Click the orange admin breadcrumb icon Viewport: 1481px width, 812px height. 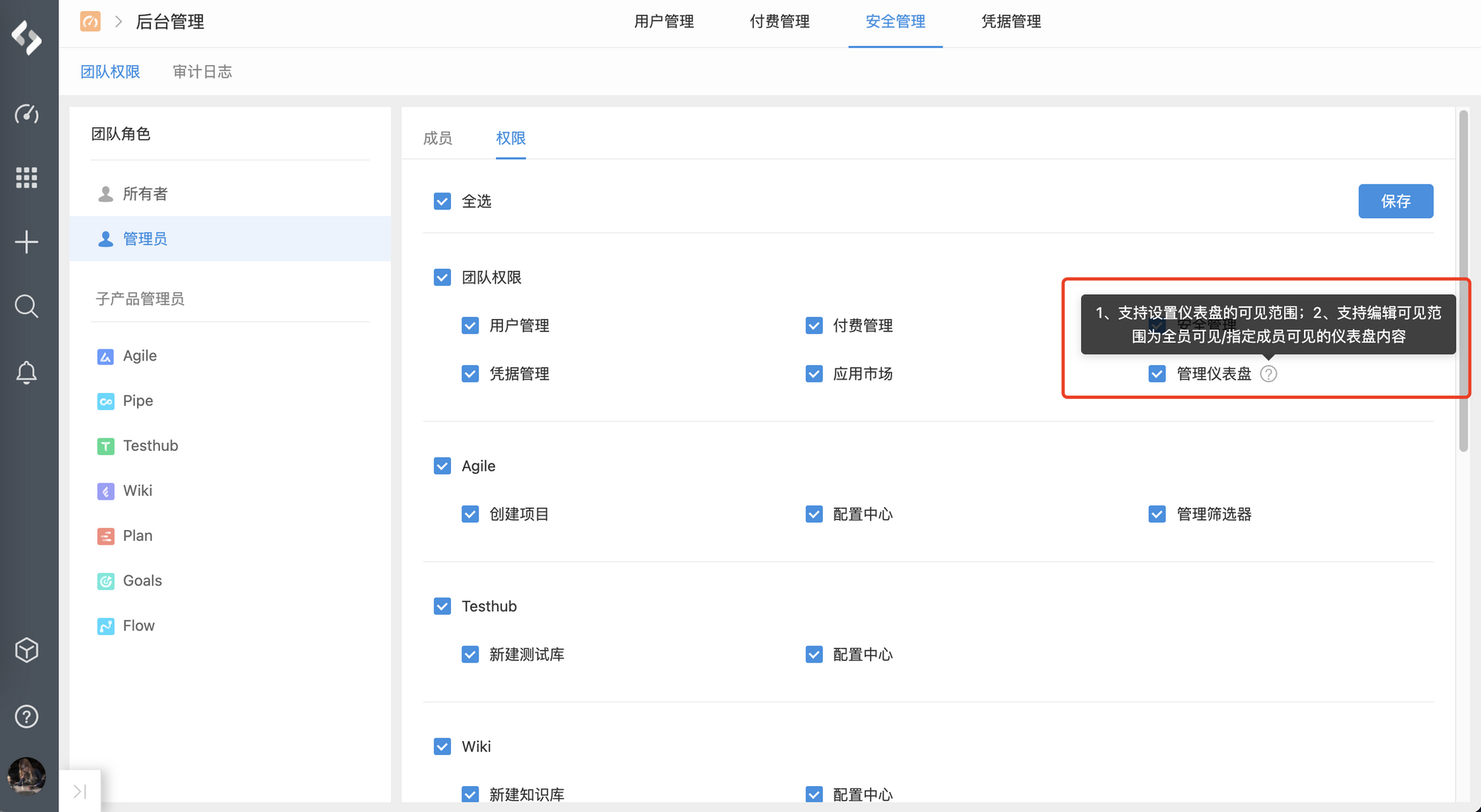pos(90,21)
